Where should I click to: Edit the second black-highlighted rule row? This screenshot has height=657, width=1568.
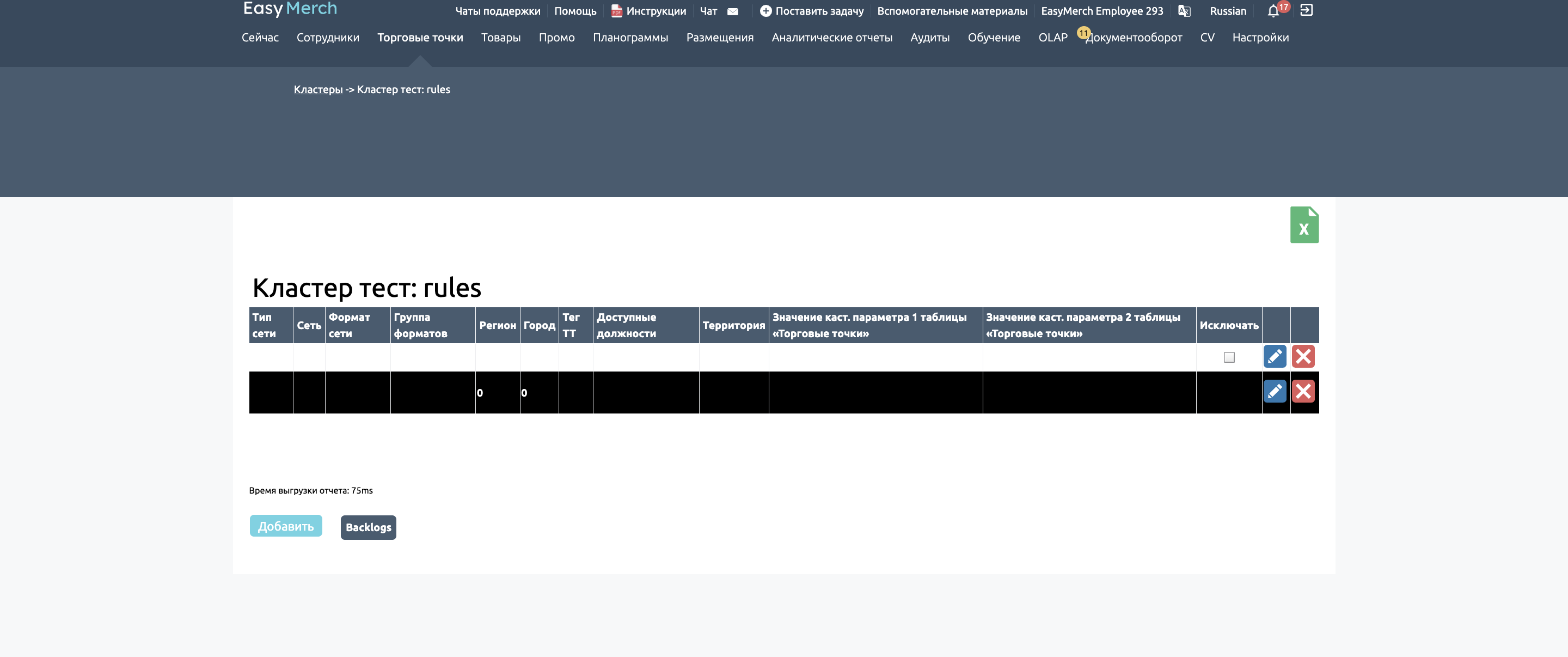point(1275,392)
